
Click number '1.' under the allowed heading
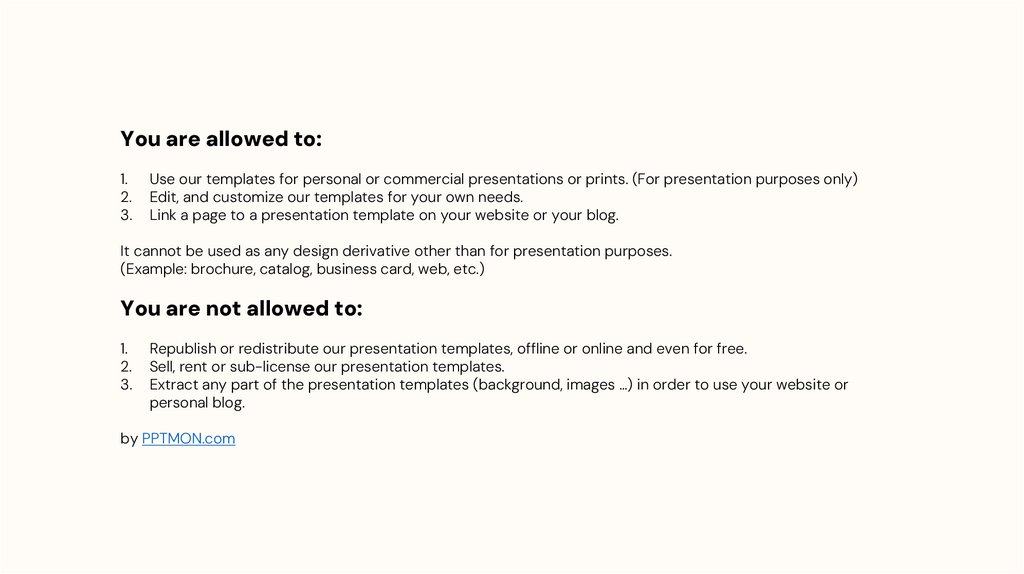point(125,179)
